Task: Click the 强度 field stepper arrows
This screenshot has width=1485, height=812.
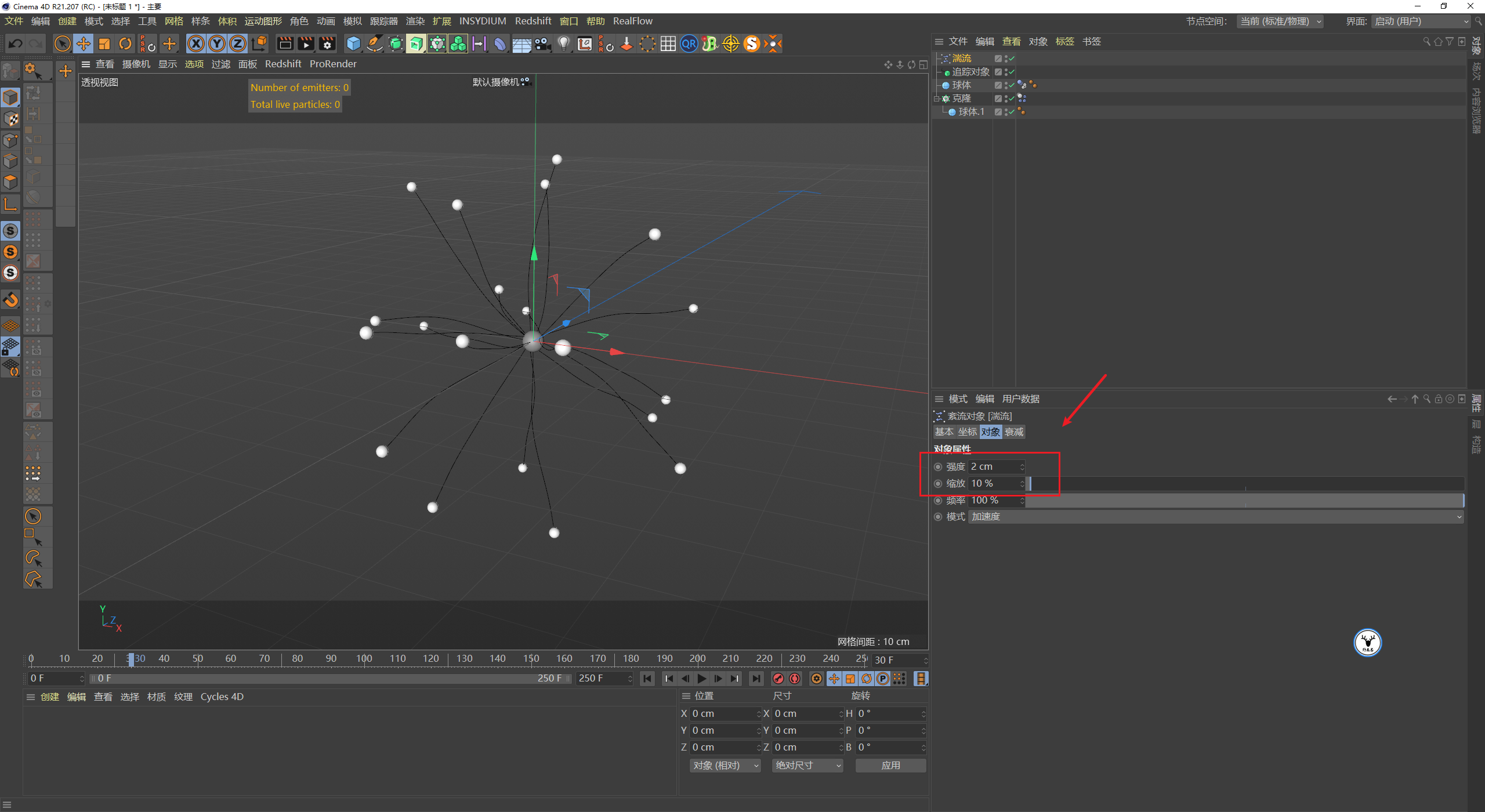Action: [x=1022, y=467]
